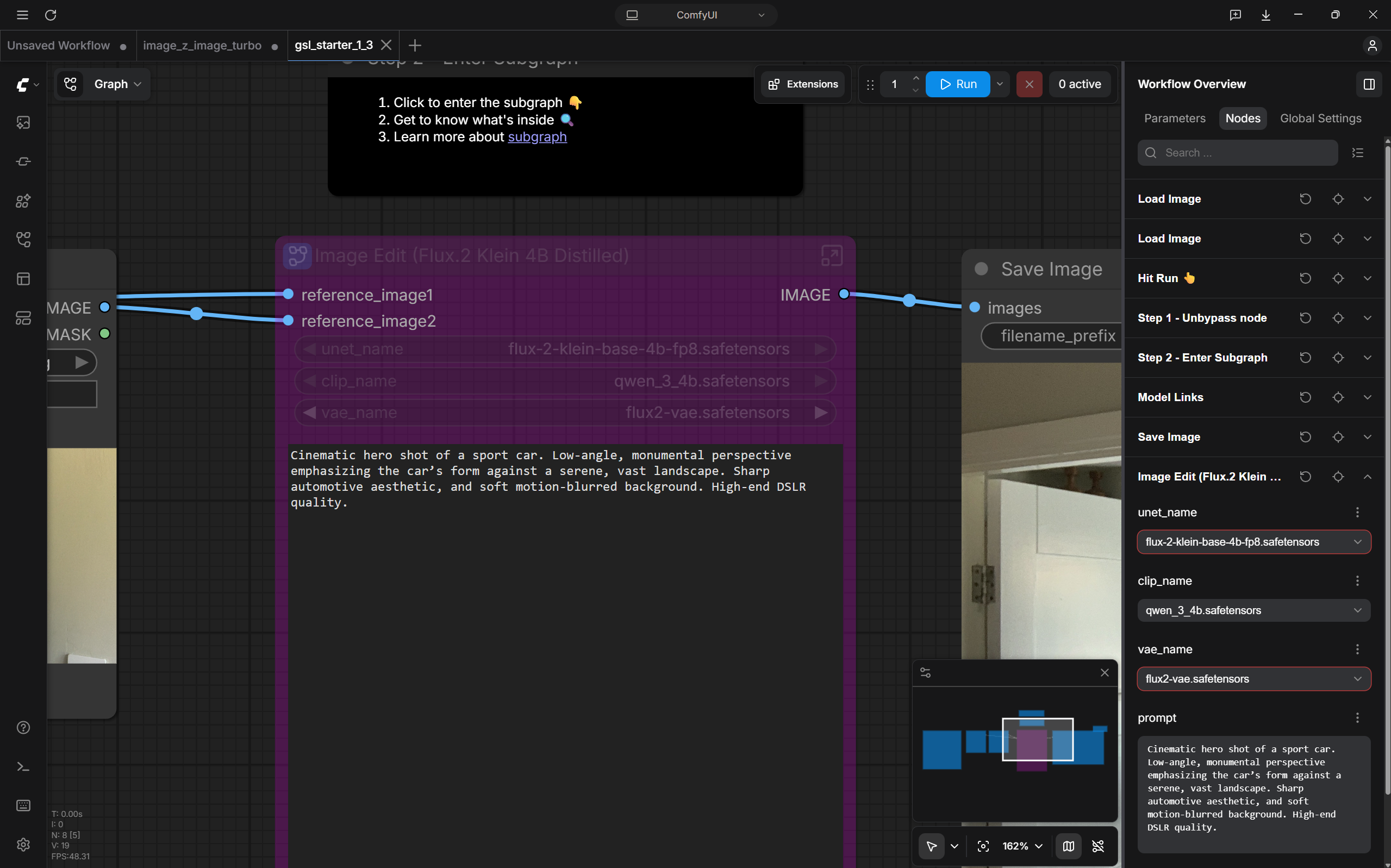
Task: Toggle the minimap map icon
Action: 1068,846
